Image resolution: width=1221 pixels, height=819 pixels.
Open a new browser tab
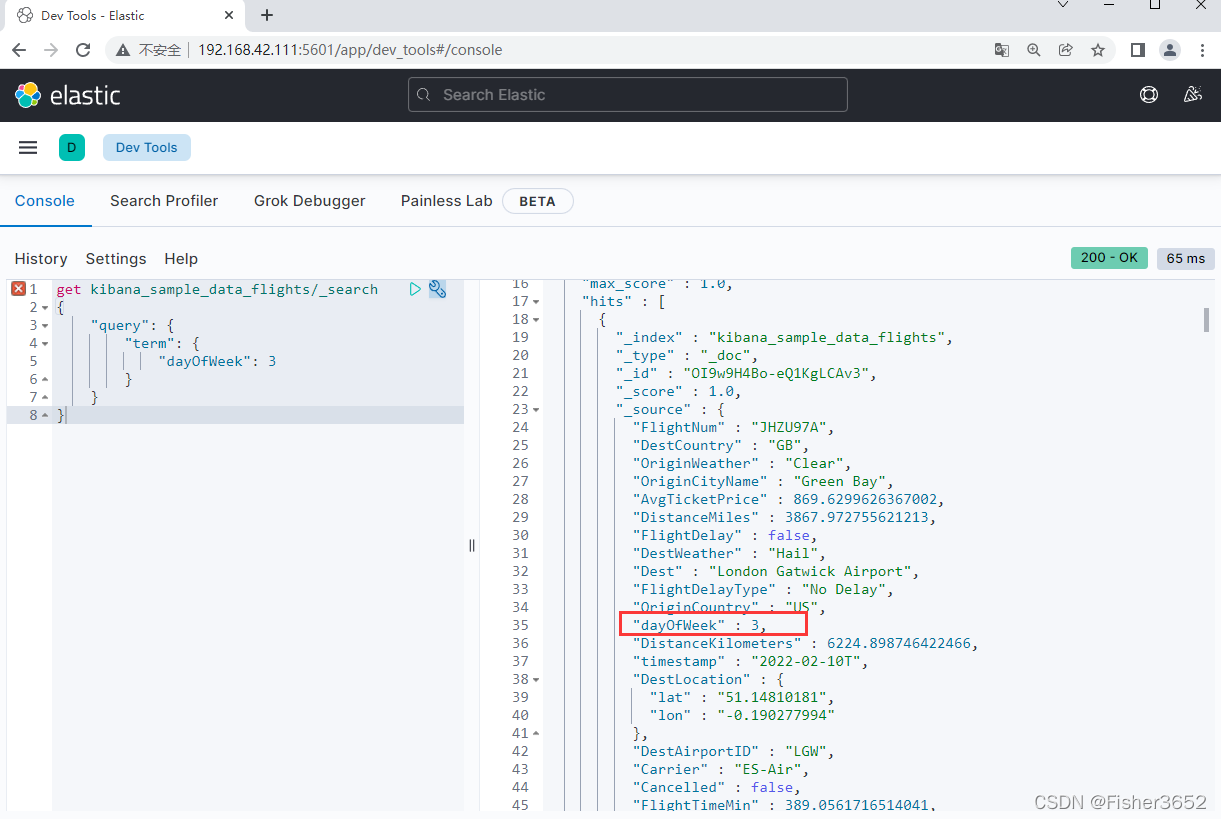pos(267,15)
